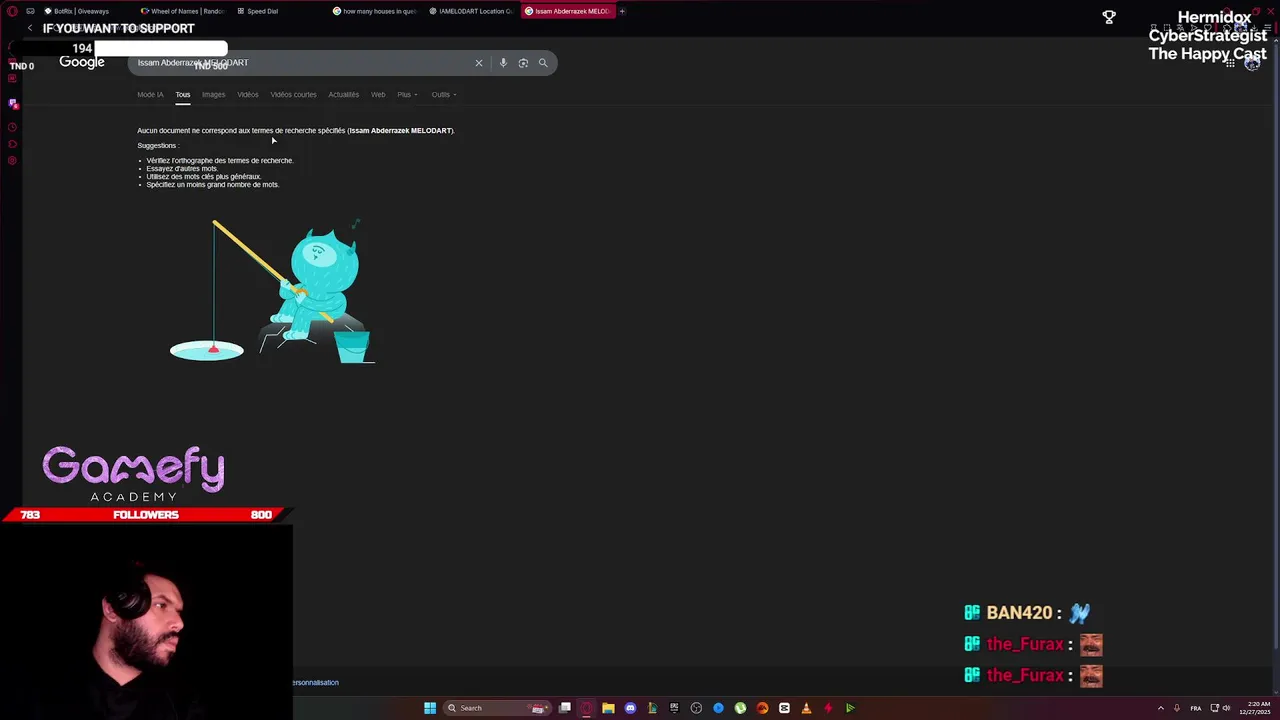Switch to Wheel of Names browser tab
Screen dimensions: 1280x720
coord(182,11)
